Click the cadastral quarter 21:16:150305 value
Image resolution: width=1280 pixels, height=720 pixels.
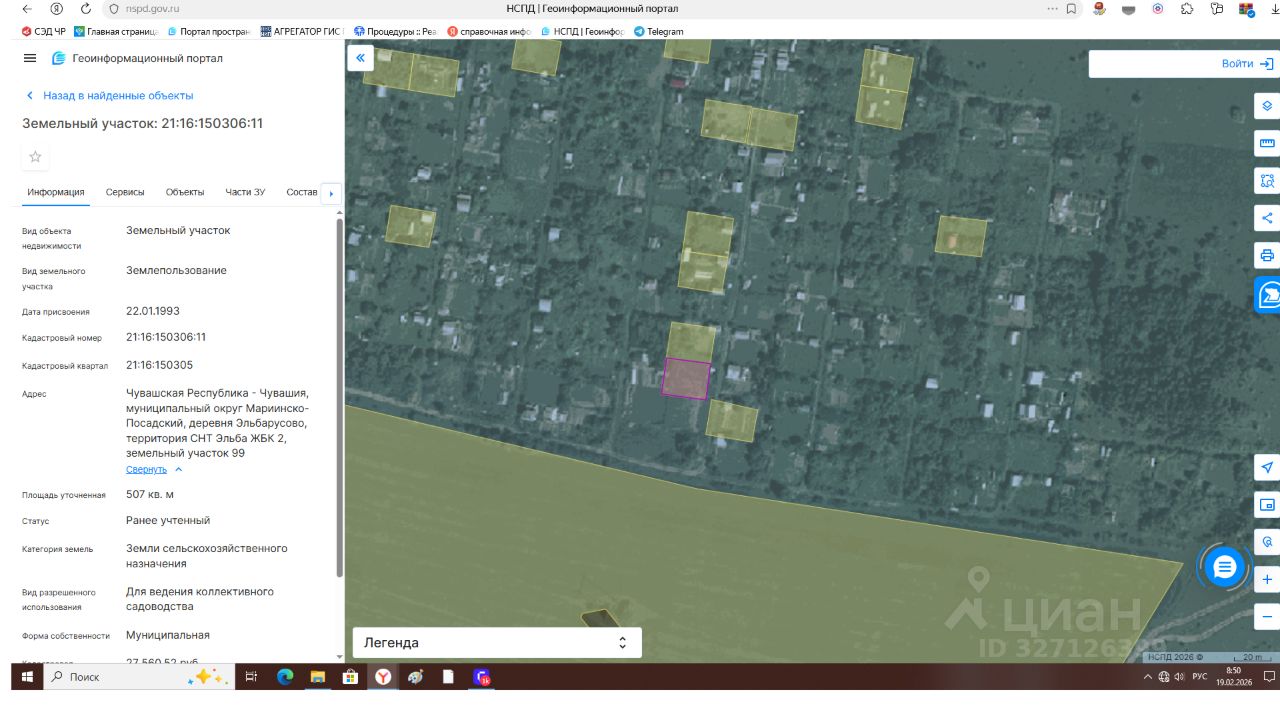coord(160,365)
